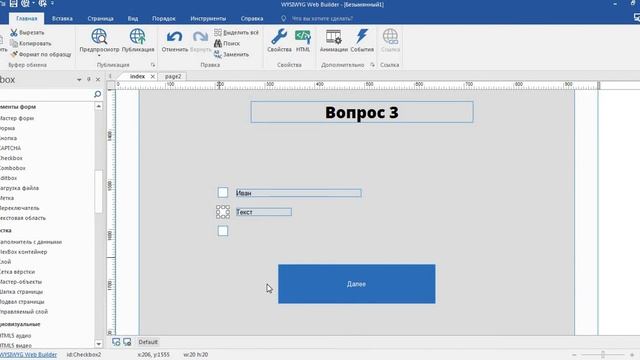Select Combobox item in Toolbox list
The width and height of the screenshot is (640, 360).
pyautogui.click(x=13, y=168)
